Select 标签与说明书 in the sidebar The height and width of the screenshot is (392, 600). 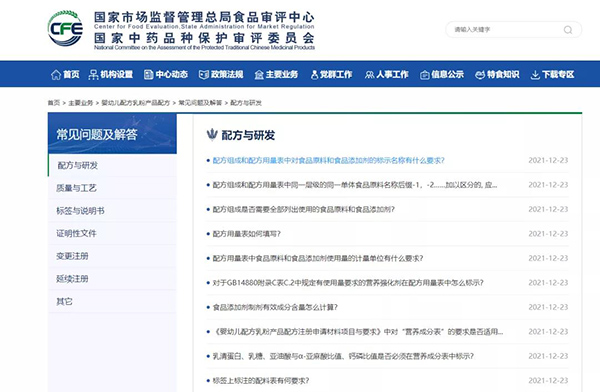point(112,211)
